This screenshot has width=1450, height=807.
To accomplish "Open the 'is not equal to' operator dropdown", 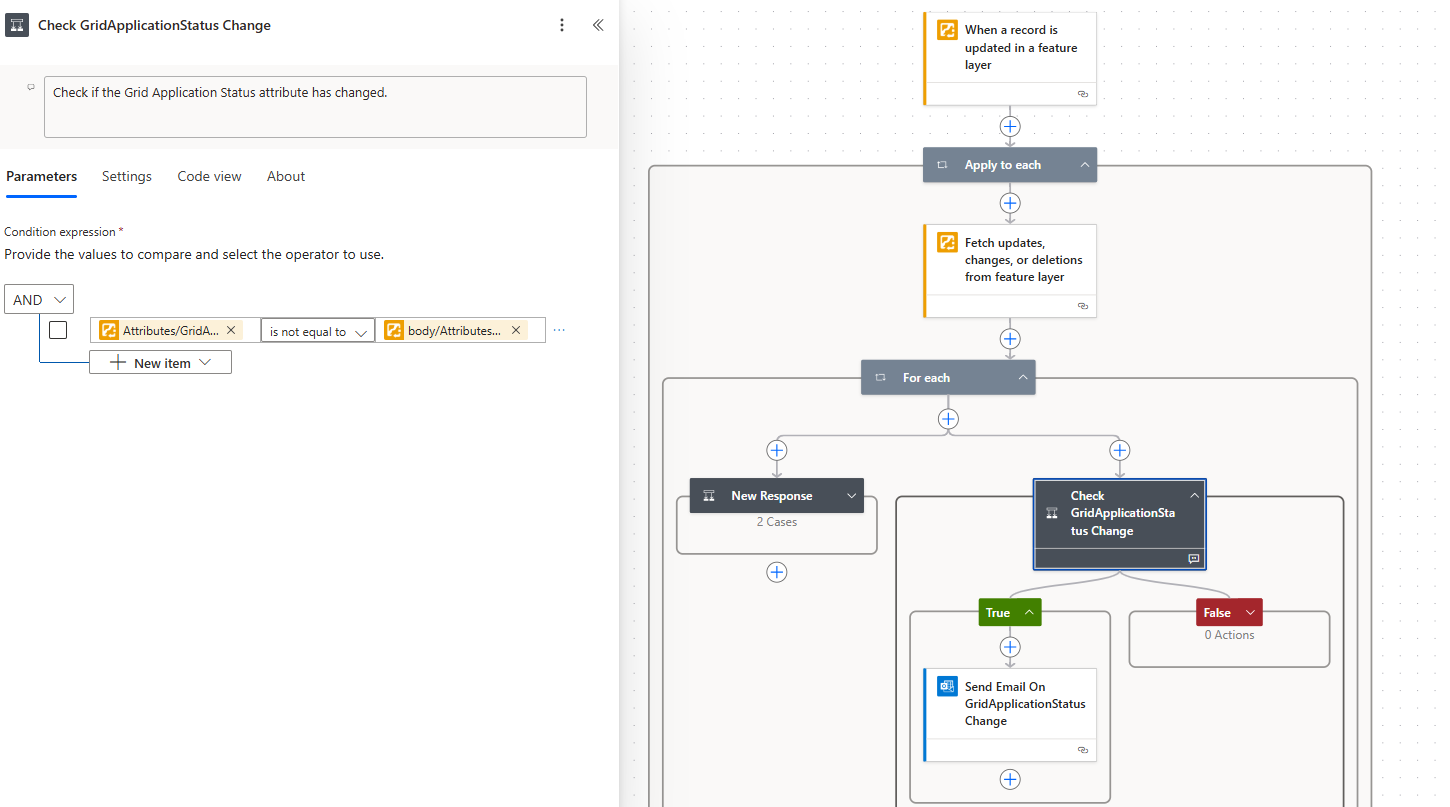I will coord(317,331).
